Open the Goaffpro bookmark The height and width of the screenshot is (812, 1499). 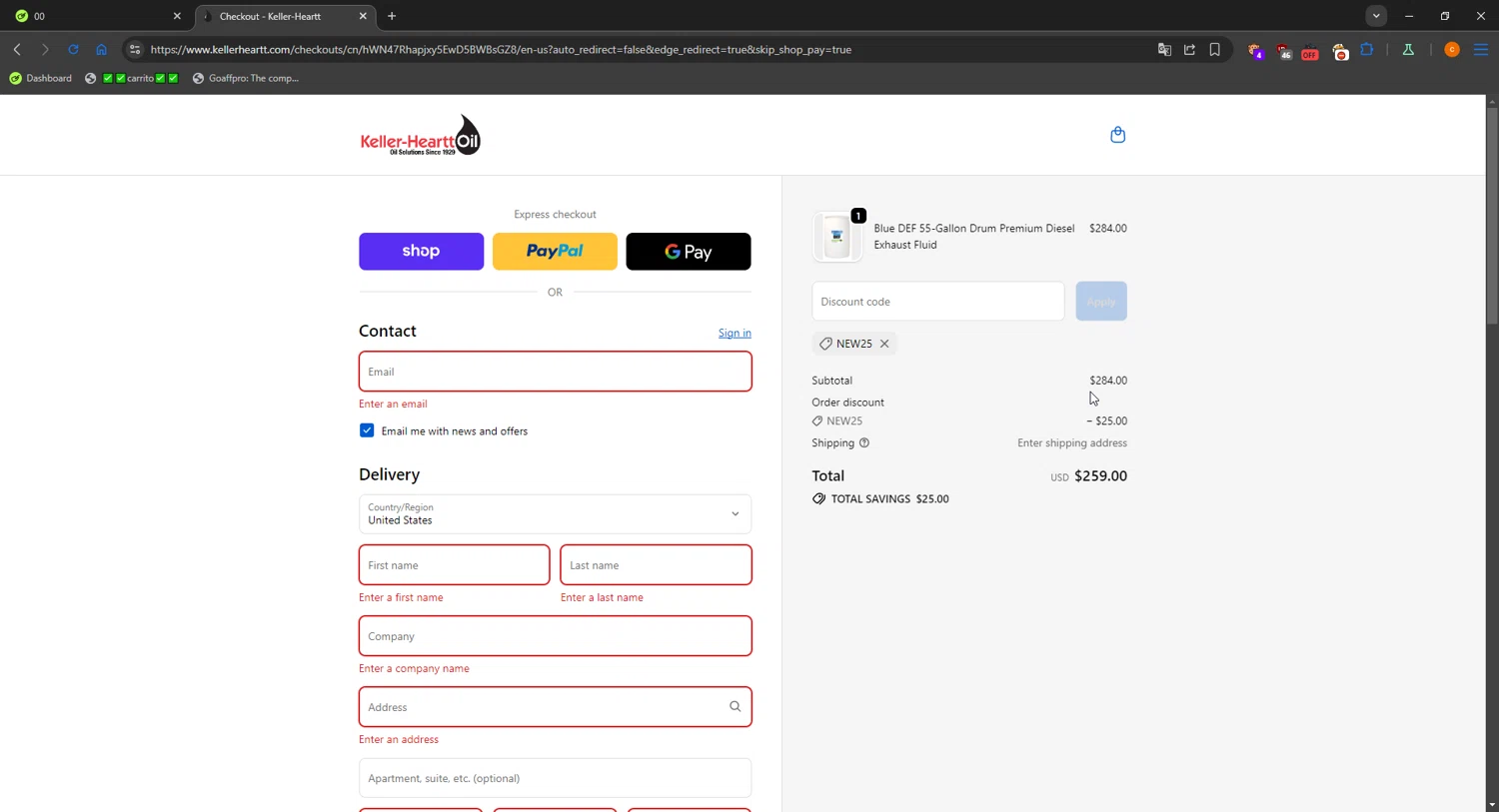click(246, 78)
